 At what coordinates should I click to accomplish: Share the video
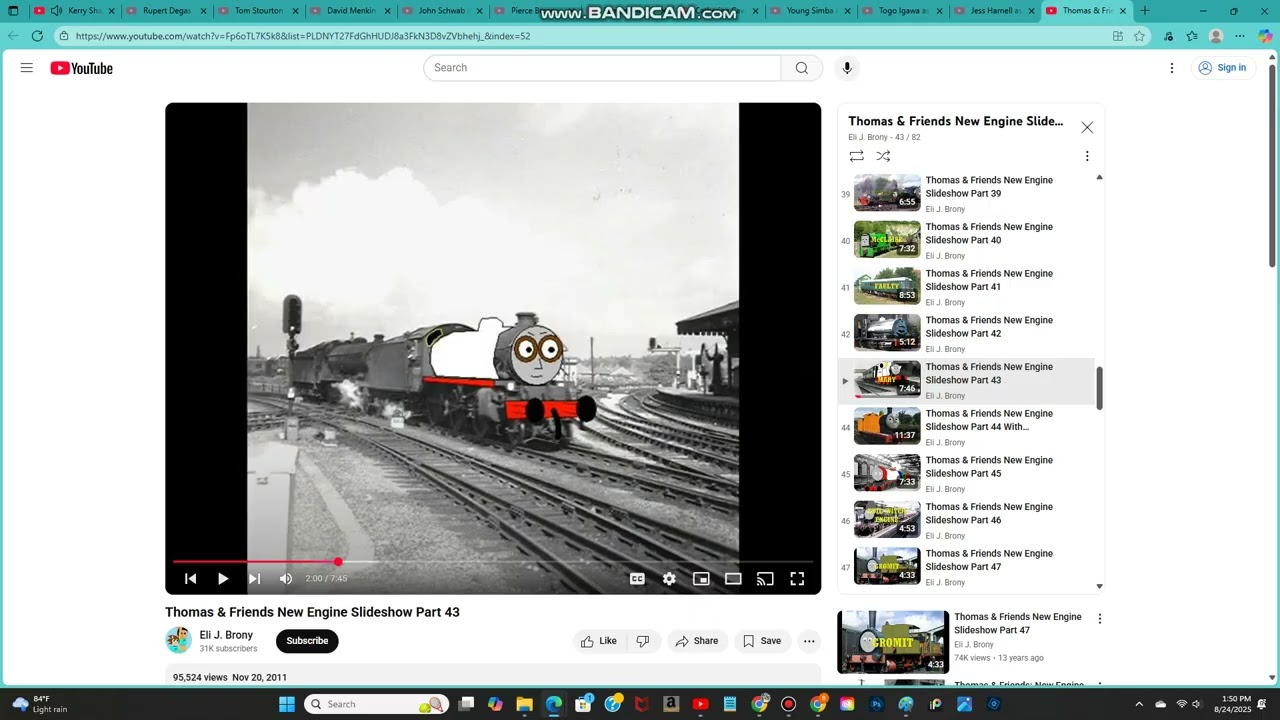696,641
